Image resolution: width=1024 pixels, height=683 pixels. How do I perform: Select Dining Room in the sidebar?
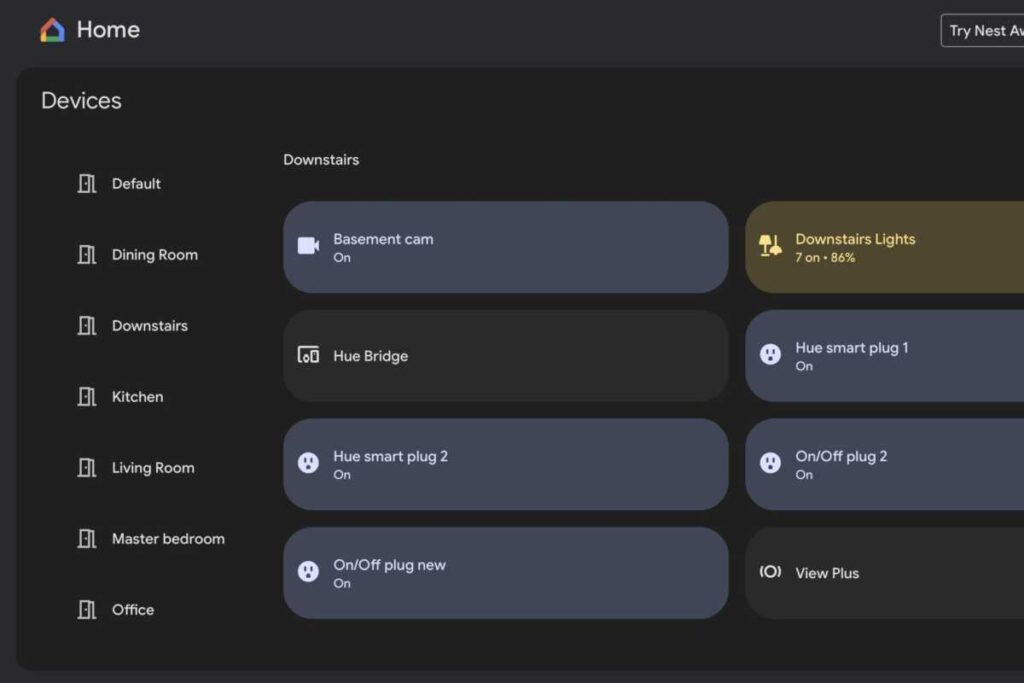point(154,255)
